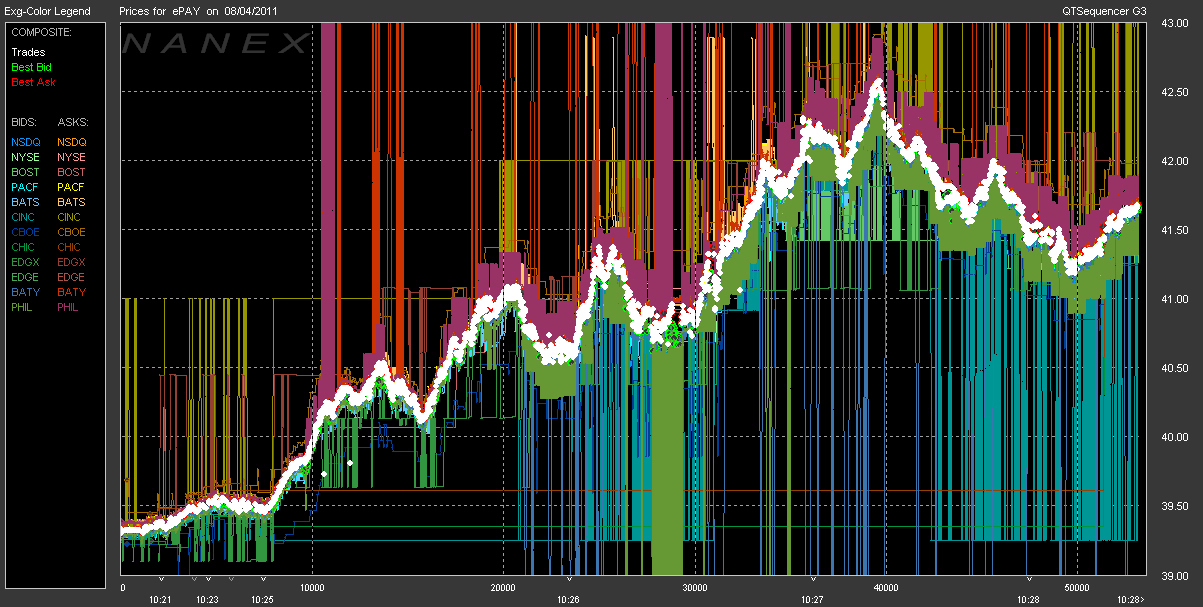Click the 40.50 price axis label
The image size is (1203, 607).
coord(1175,368)
